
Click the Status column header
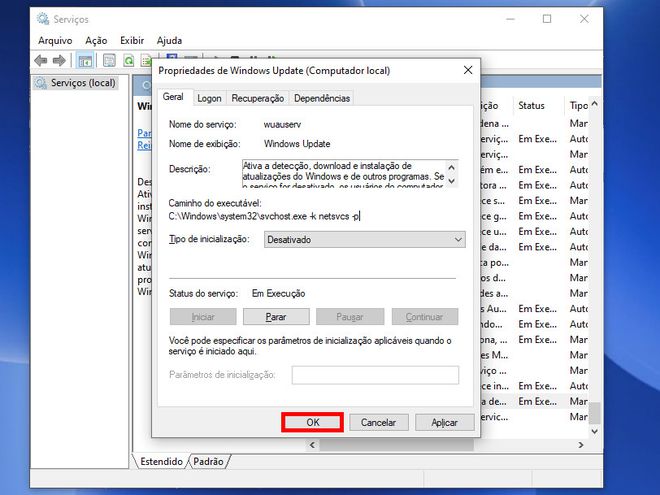531,106
